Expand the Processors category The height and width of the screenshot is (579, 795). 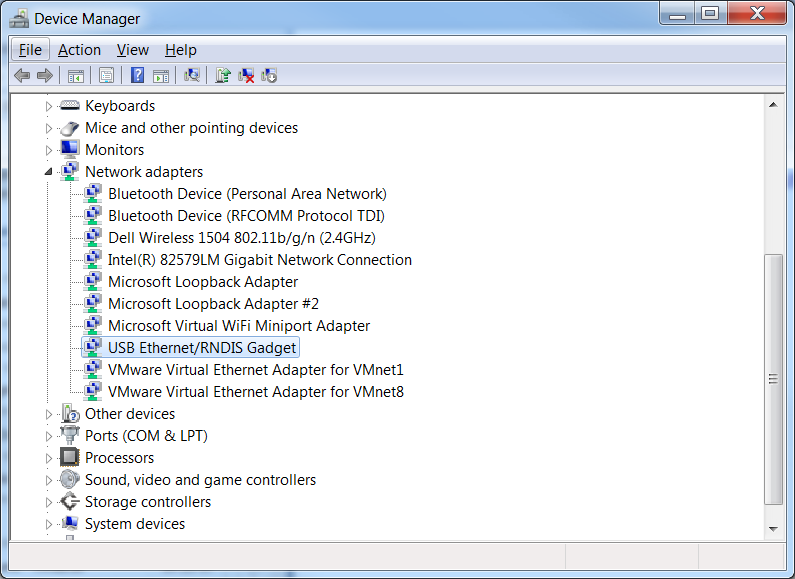coord(48,458)
